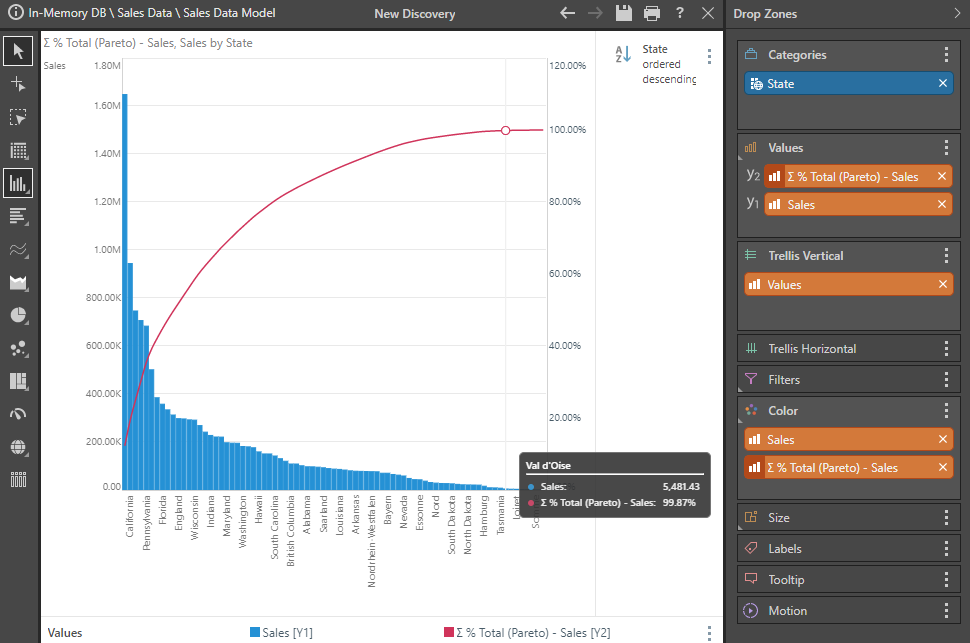Toggle the State descending sort icon
The width and height of the screenshot is (970, 643).
coord(622,55)
